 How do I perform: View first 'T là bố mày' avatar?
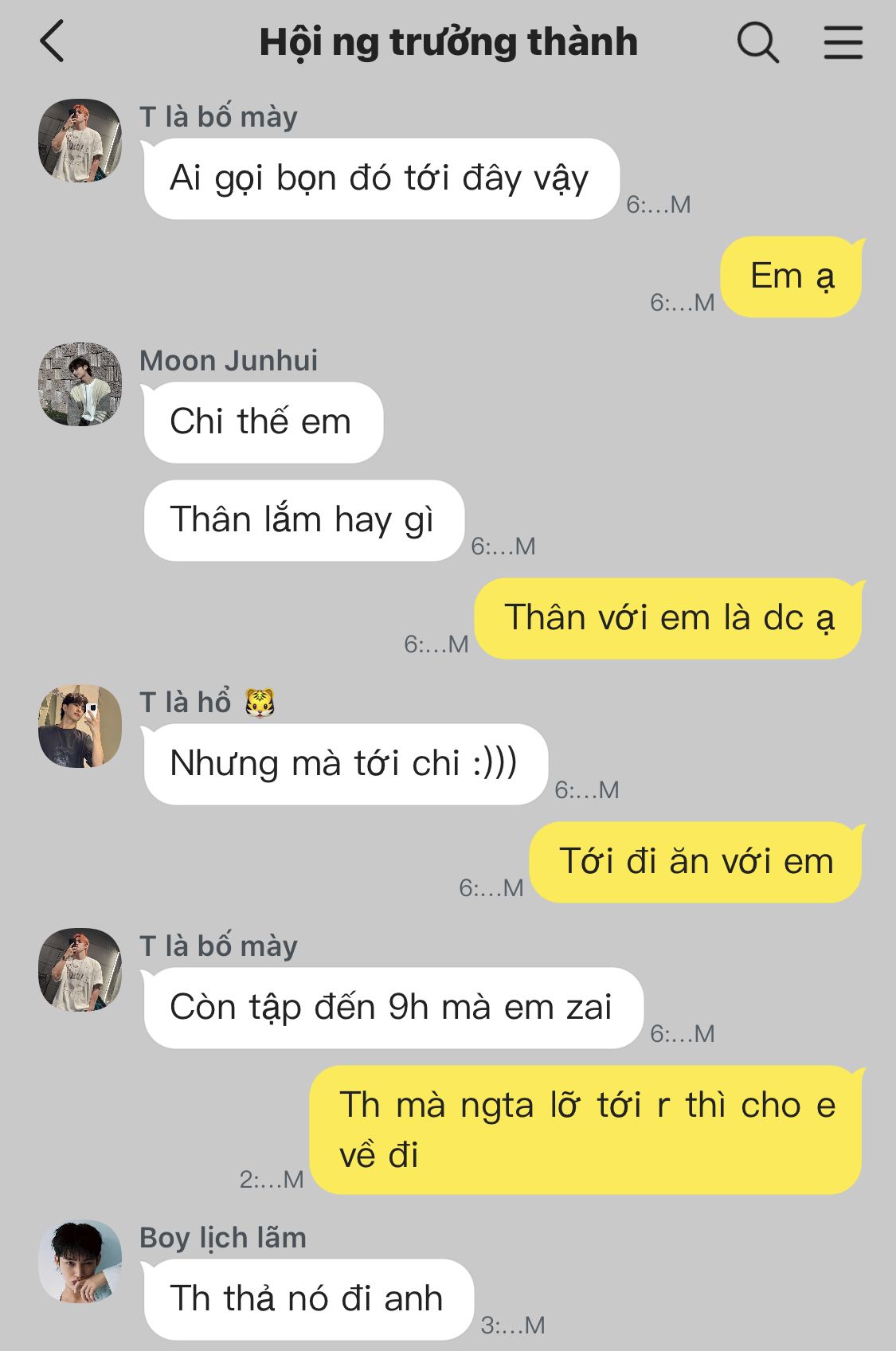[80, 140]
